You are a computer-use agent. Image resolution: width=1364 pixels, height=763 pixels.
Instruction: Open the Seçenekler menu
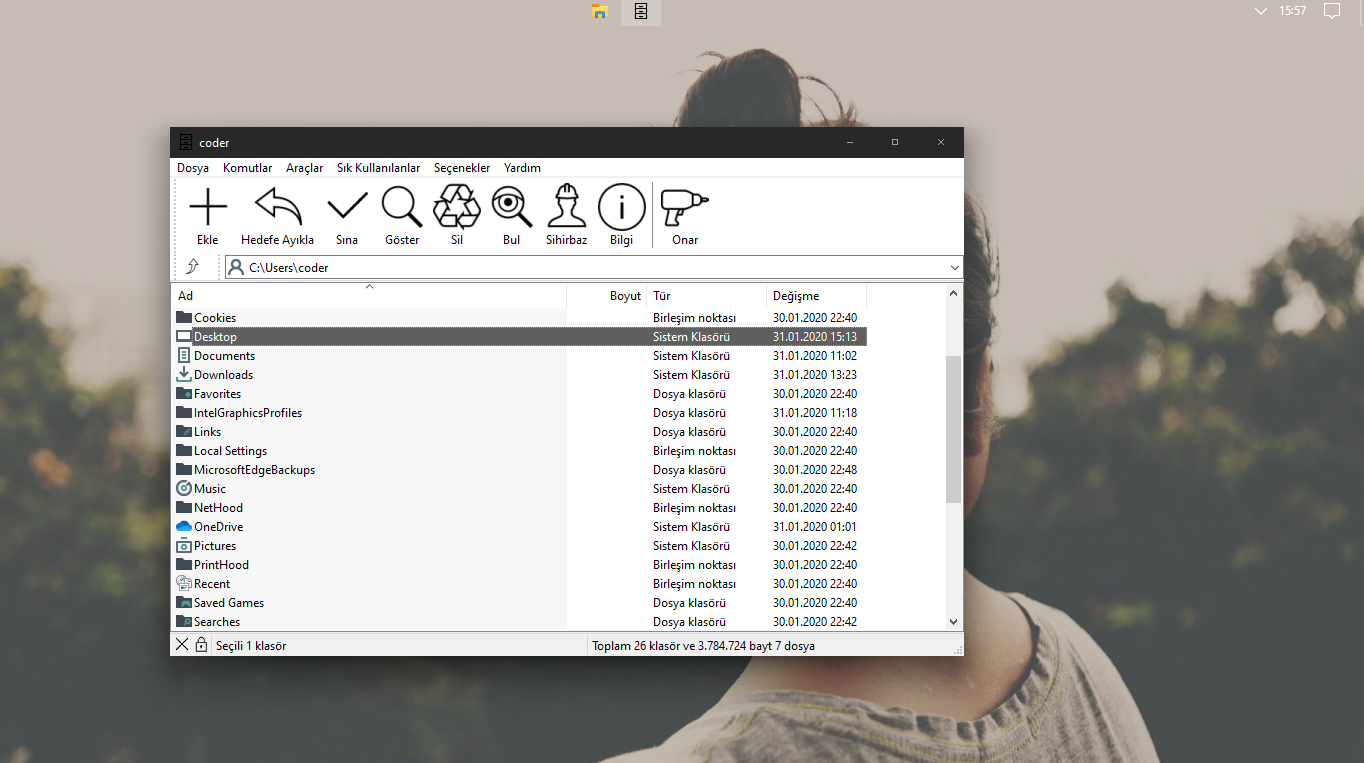pos(462,168)
